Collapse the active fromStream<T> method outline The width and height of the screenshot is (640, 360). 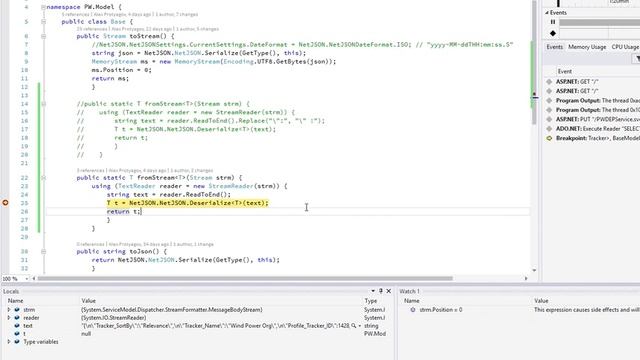pyautogui.click(x=43, y=178)
